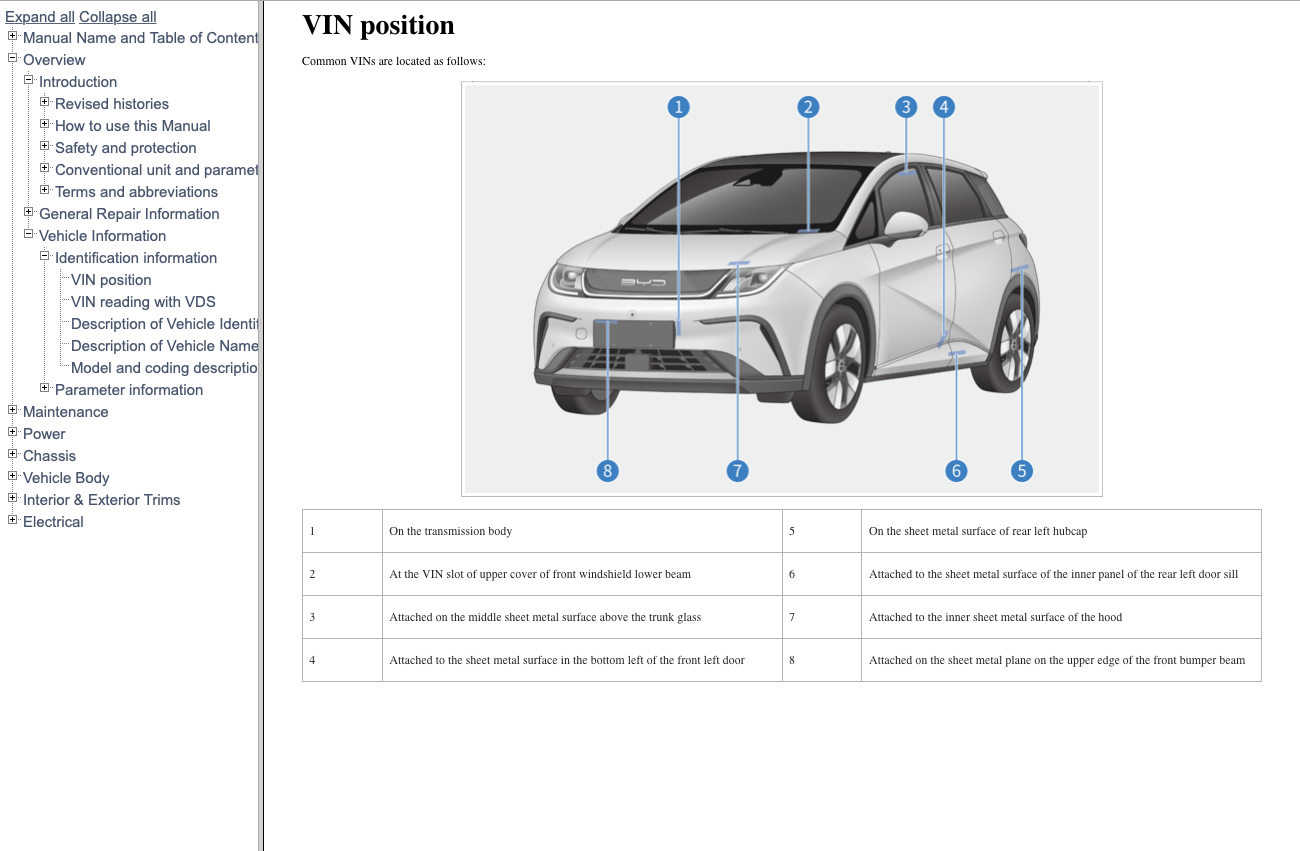Viewport: 1300px width, 851px height.
Task: Expand the General Repair Information node
Action: tap(29, 213)
